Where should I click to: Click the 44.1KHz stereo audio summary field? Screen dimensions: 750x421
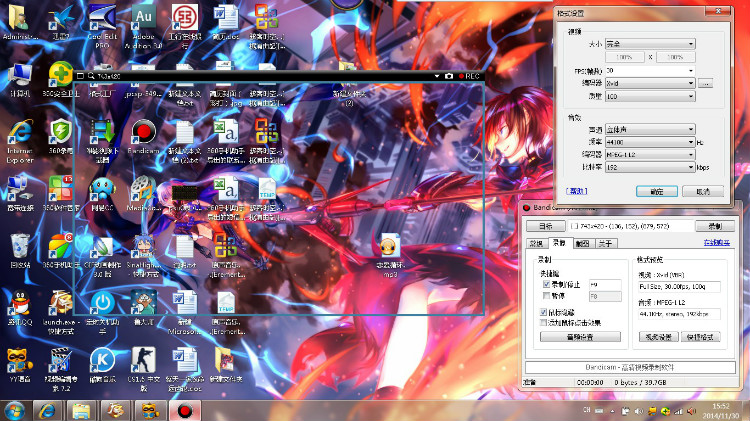679,314
